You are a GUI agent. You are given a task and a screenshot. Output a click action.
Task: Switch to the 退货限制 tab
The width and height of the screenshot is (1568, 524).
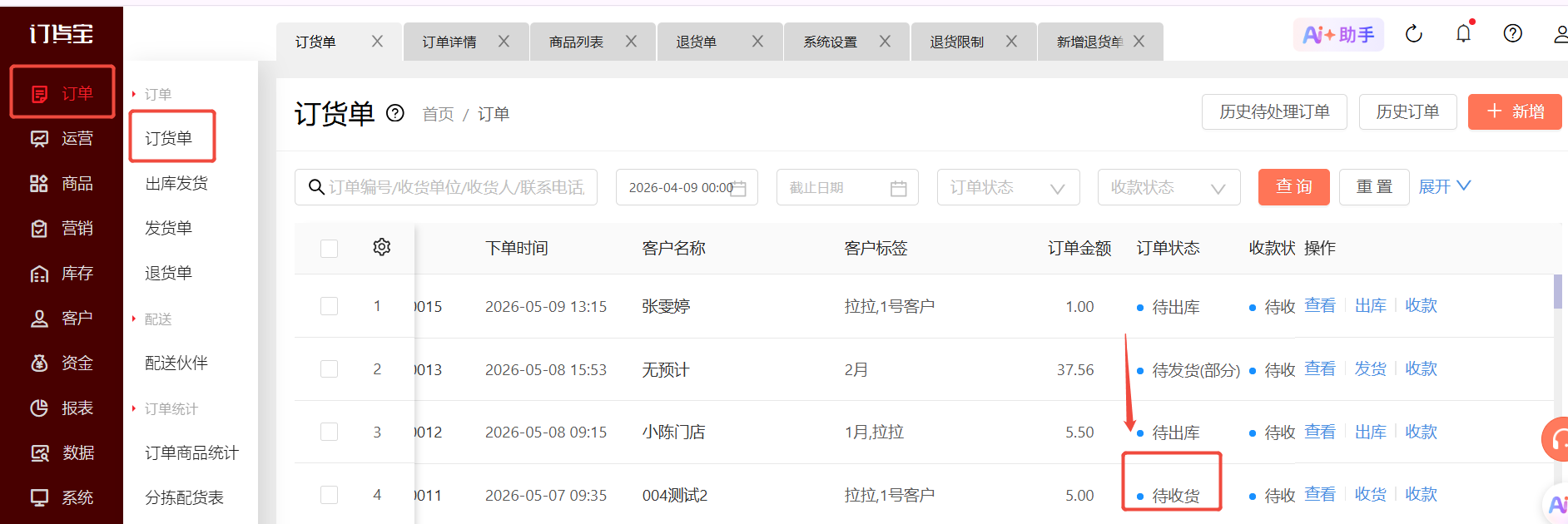pyautogui.click(x=956, y=42)
